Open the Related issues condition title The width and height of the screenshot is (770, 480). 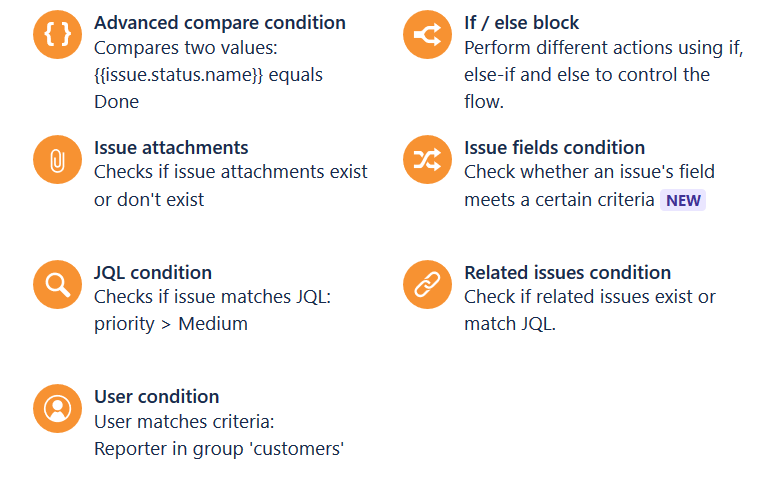[568, 273]
